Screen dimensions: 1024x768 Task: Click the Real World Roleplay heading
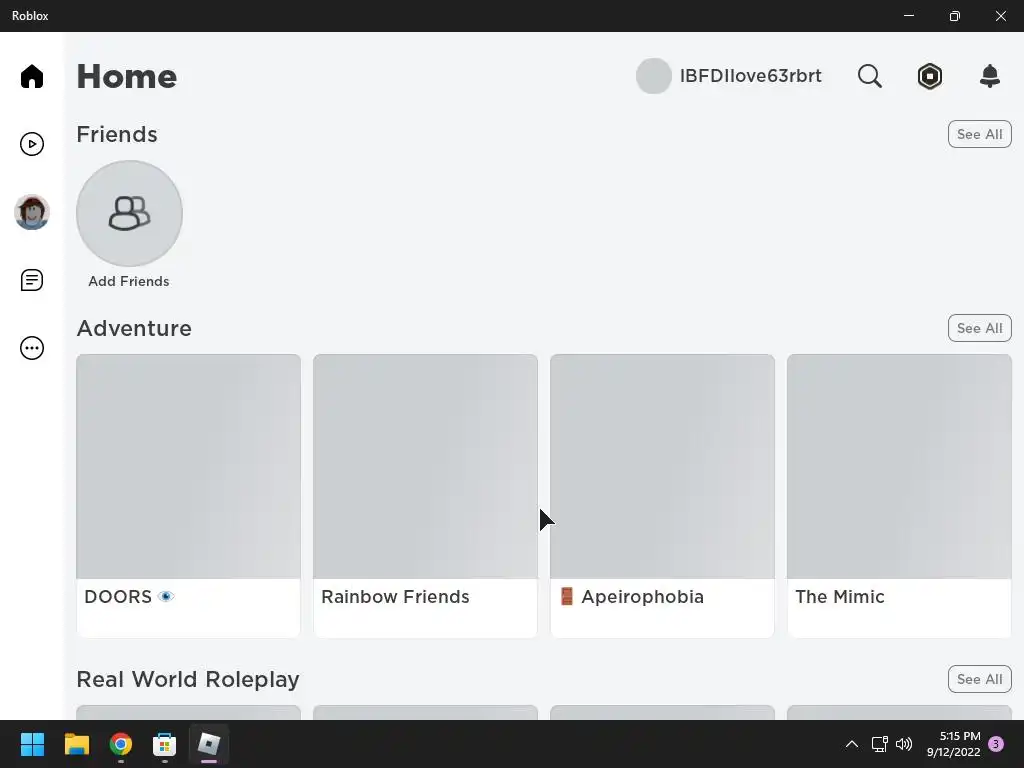point(188,679)
